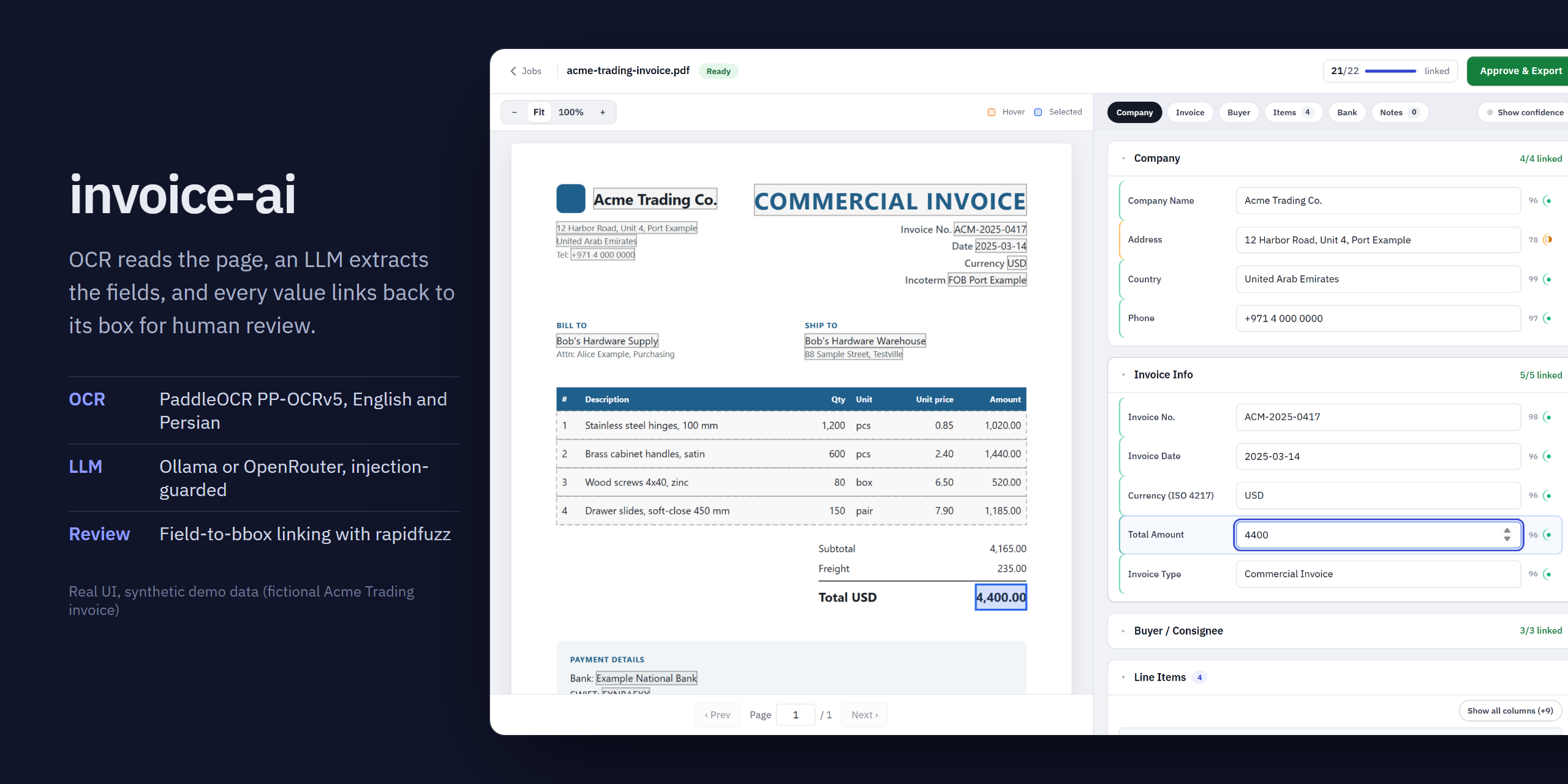Click Show all columns (+9)

(x=1510, y=710)
